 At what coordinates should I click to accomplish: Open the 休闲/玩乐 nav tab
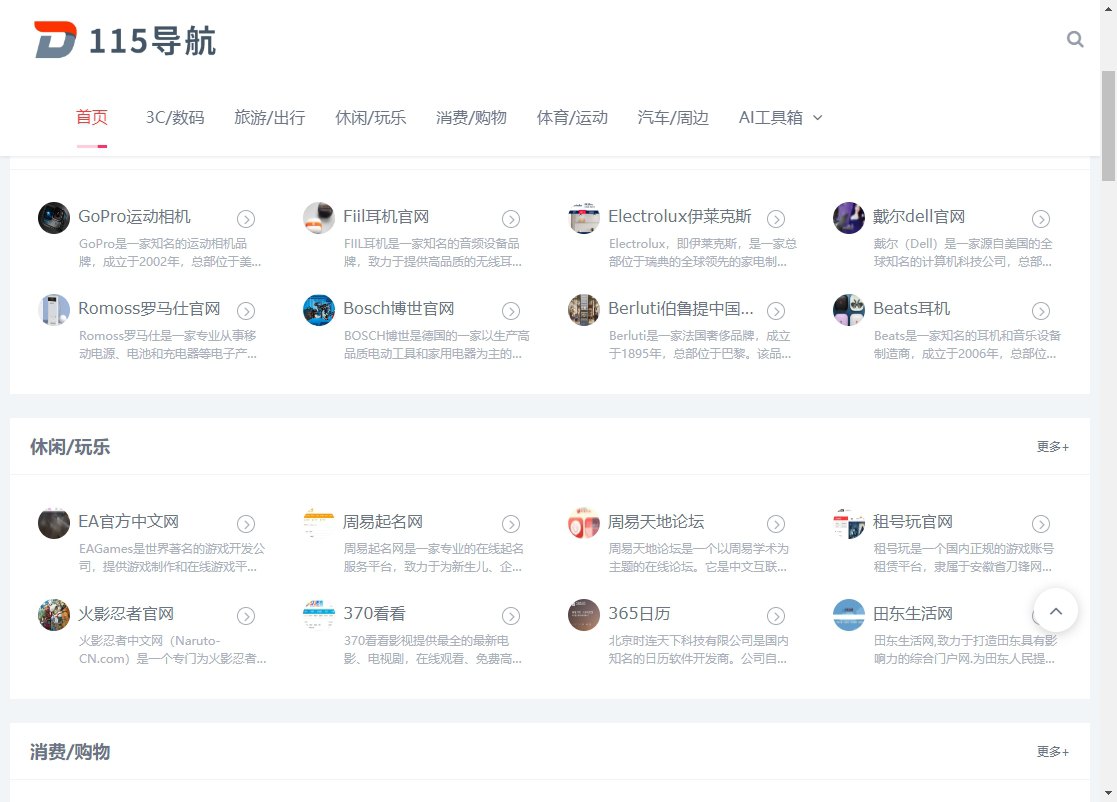tap(371, 118)
